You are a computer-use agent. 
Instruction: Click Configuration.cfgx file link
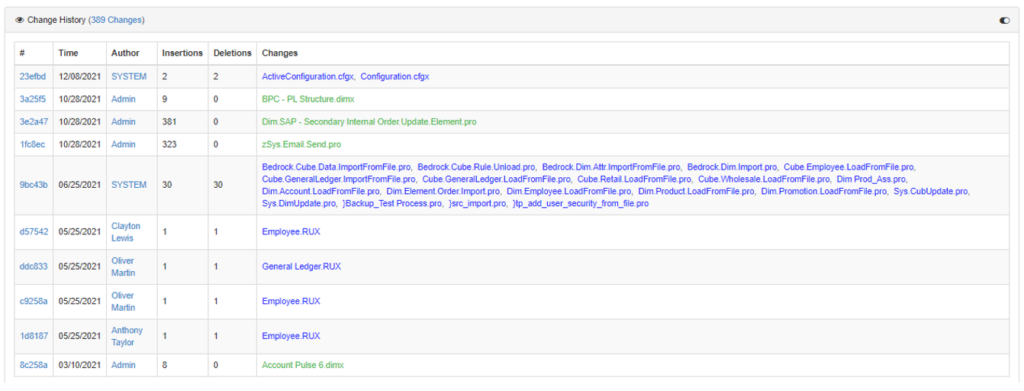[394, 76]
